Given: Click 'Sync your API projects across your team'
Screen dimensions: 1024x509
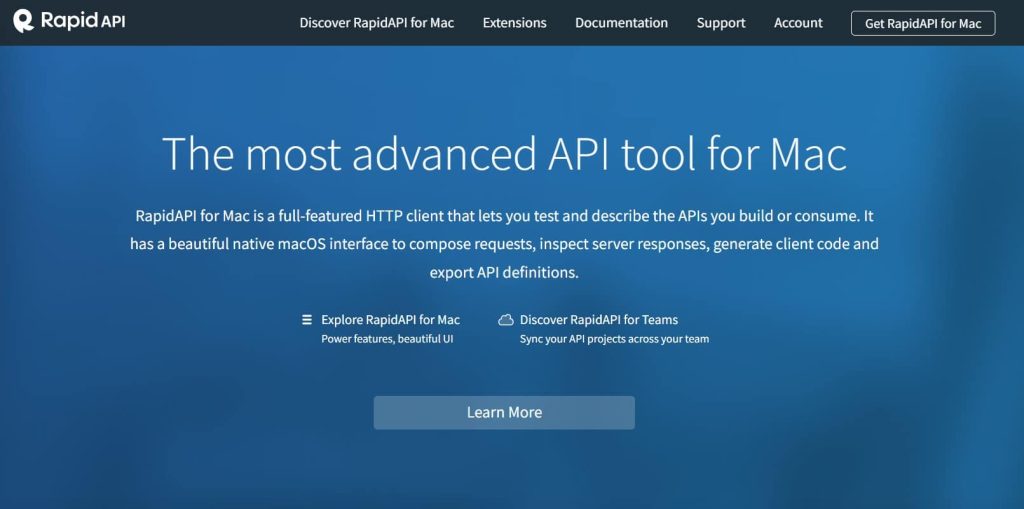Looking at the screenshot, I should point(615,339).
